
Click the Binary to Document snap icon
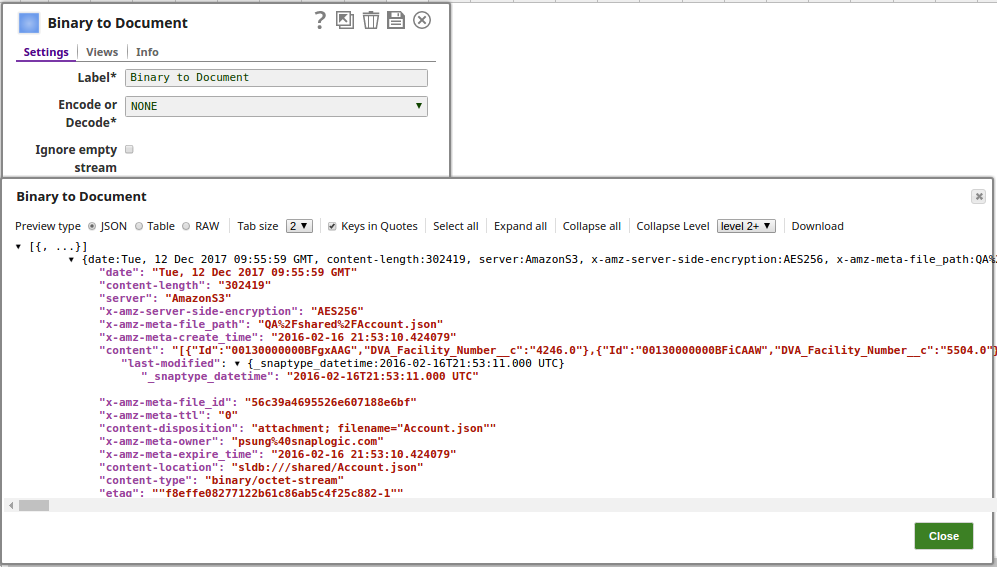[x=29, y=23]
